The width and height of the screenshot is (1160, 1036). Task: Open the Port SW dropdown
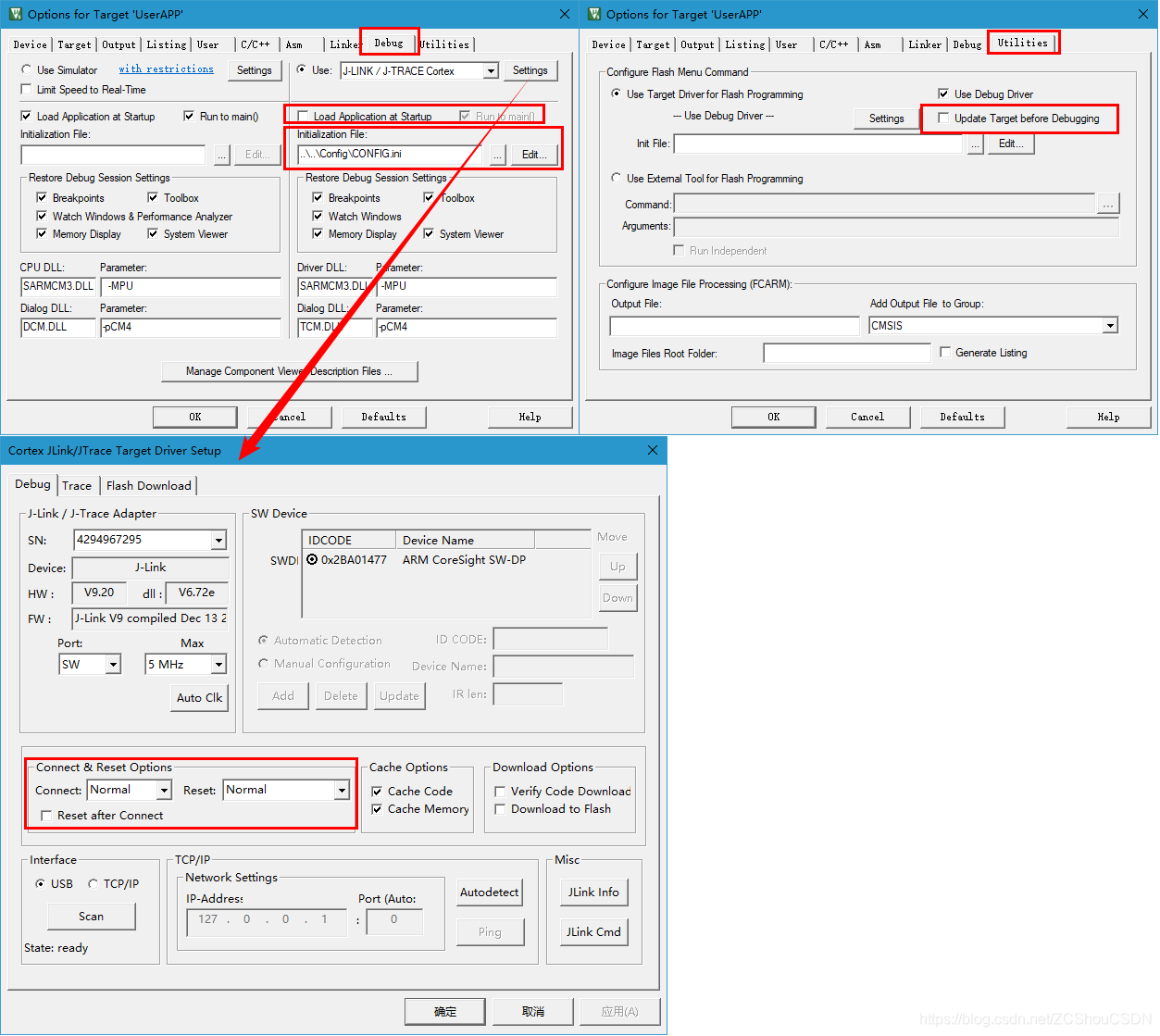click(113, 665)
